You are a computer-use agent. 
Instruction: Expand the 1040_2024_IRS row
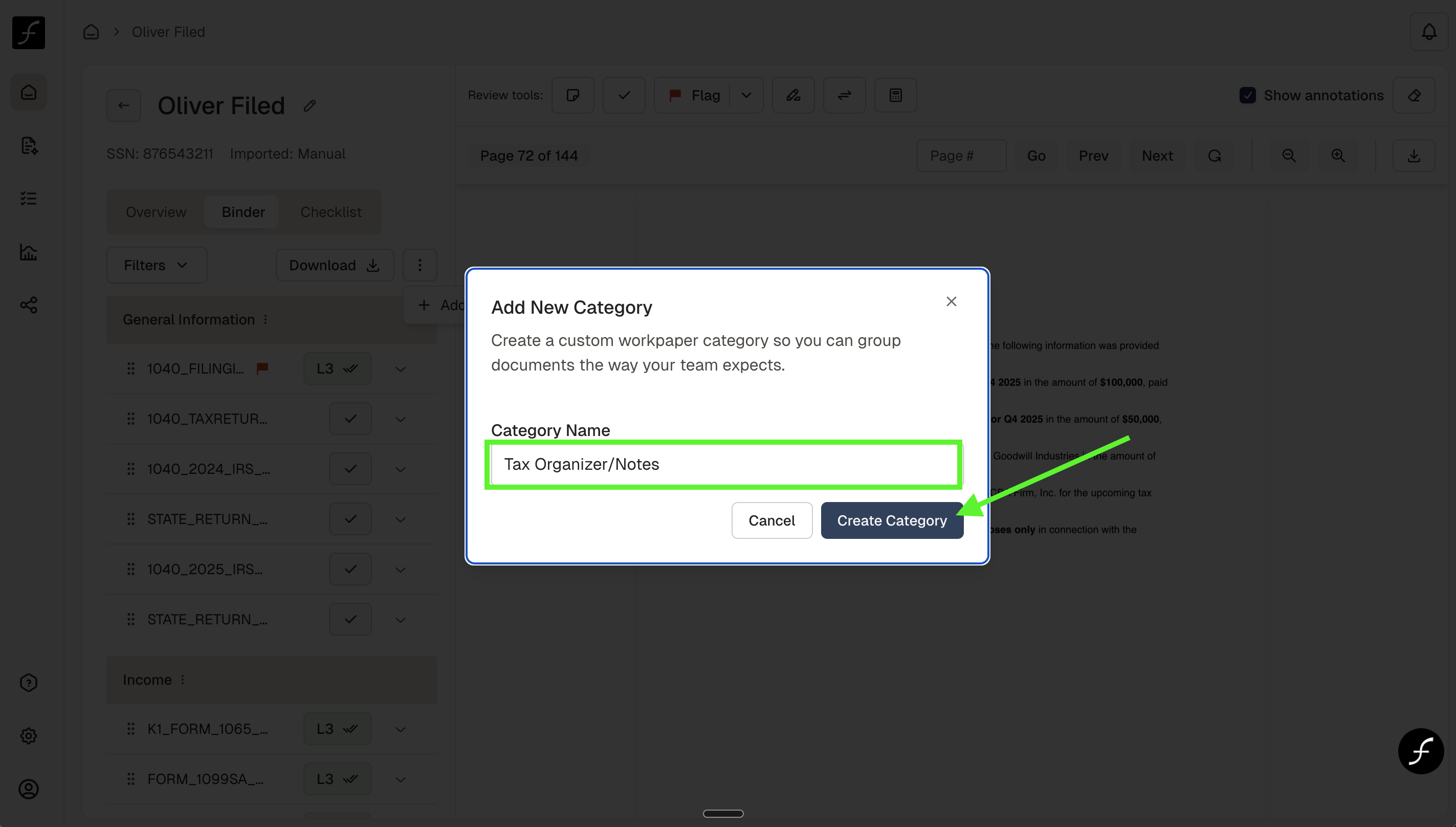click(x=400, y=469)
